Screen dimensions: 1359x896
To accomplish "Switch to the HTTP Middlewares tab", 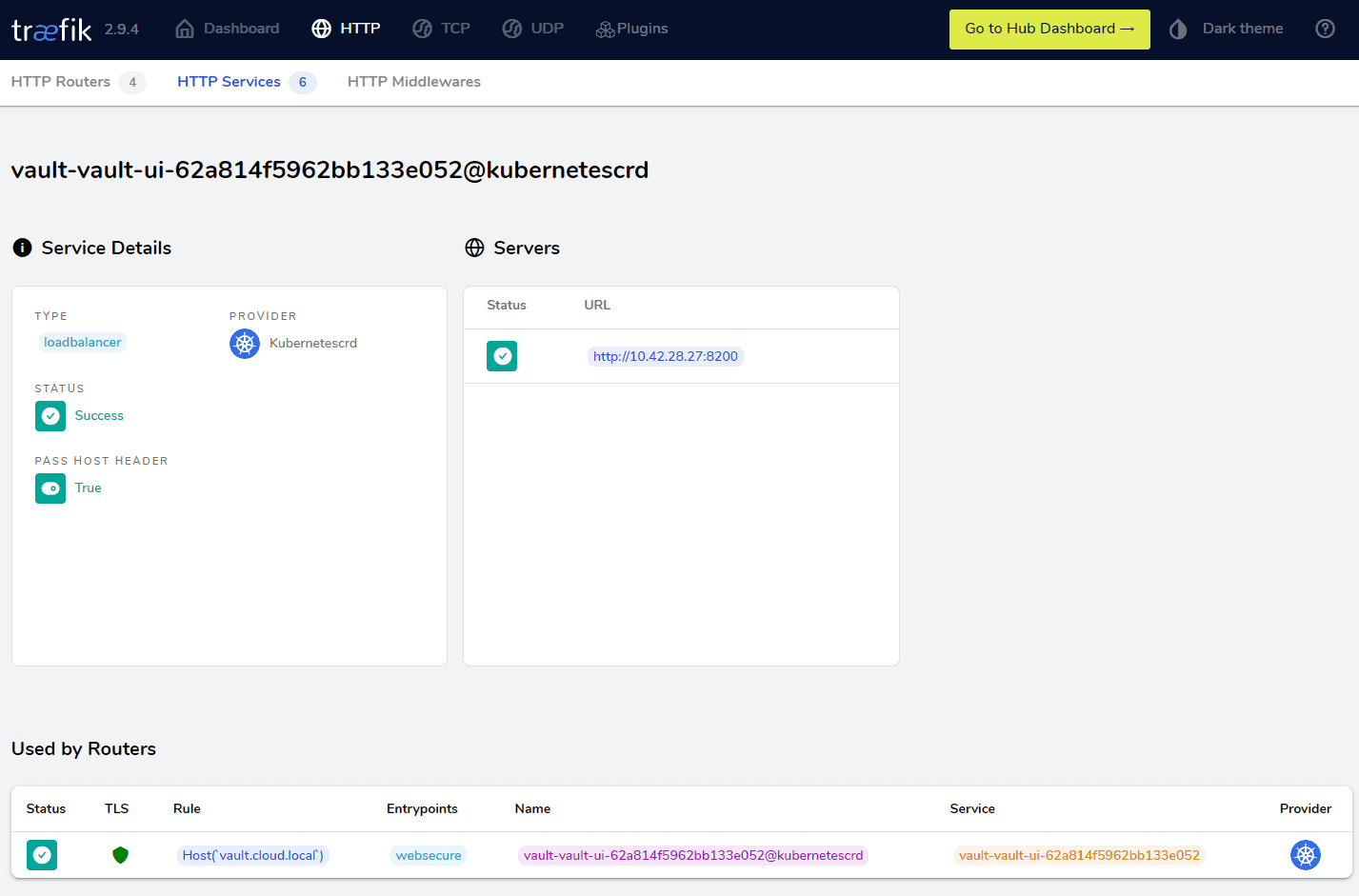I will (414, 82).
